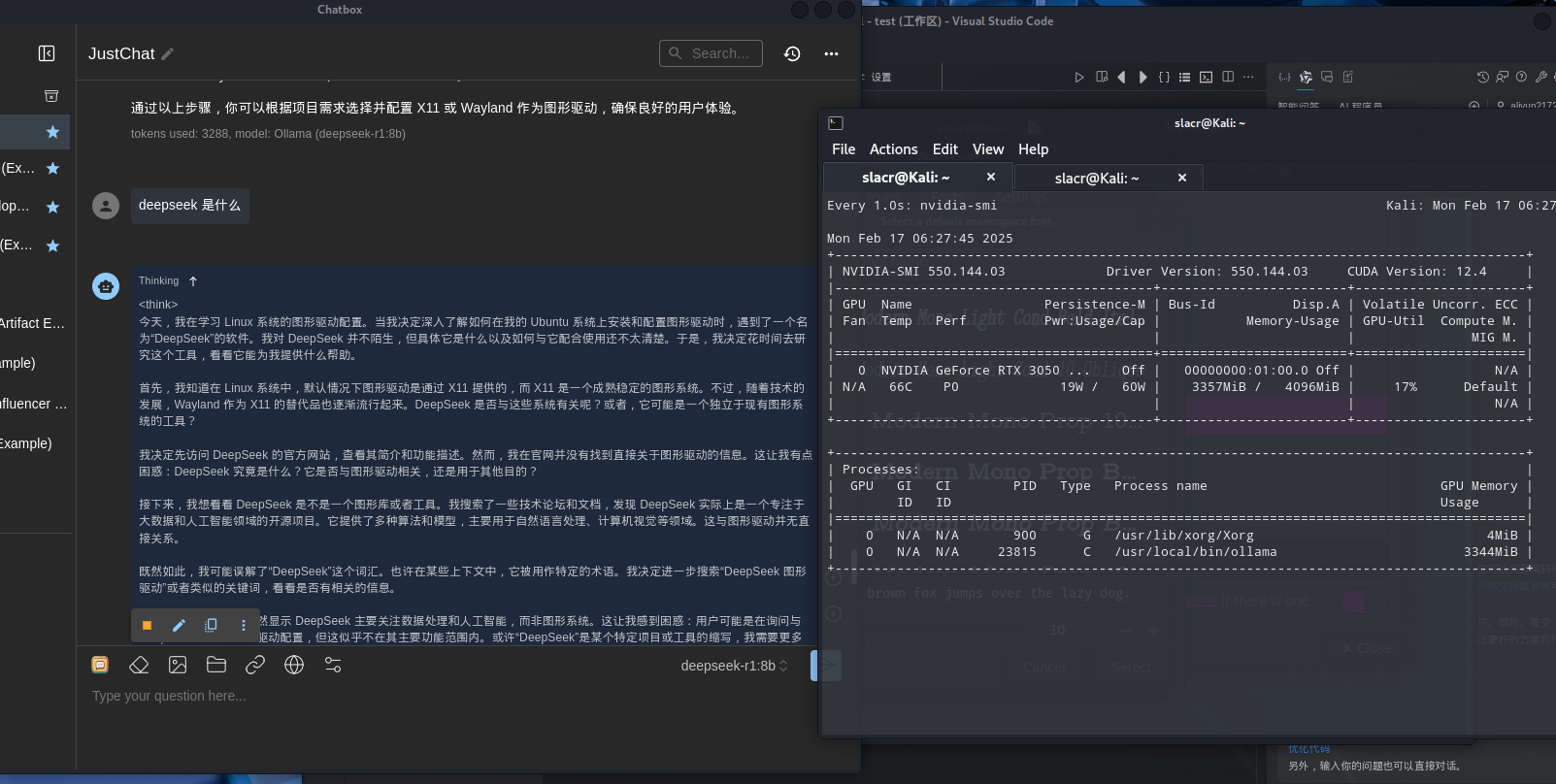Toggle star beside the second '(Ex…' chat
Image resolution: width=1556 pixels, height=784 pixels.
coord(52,245)
